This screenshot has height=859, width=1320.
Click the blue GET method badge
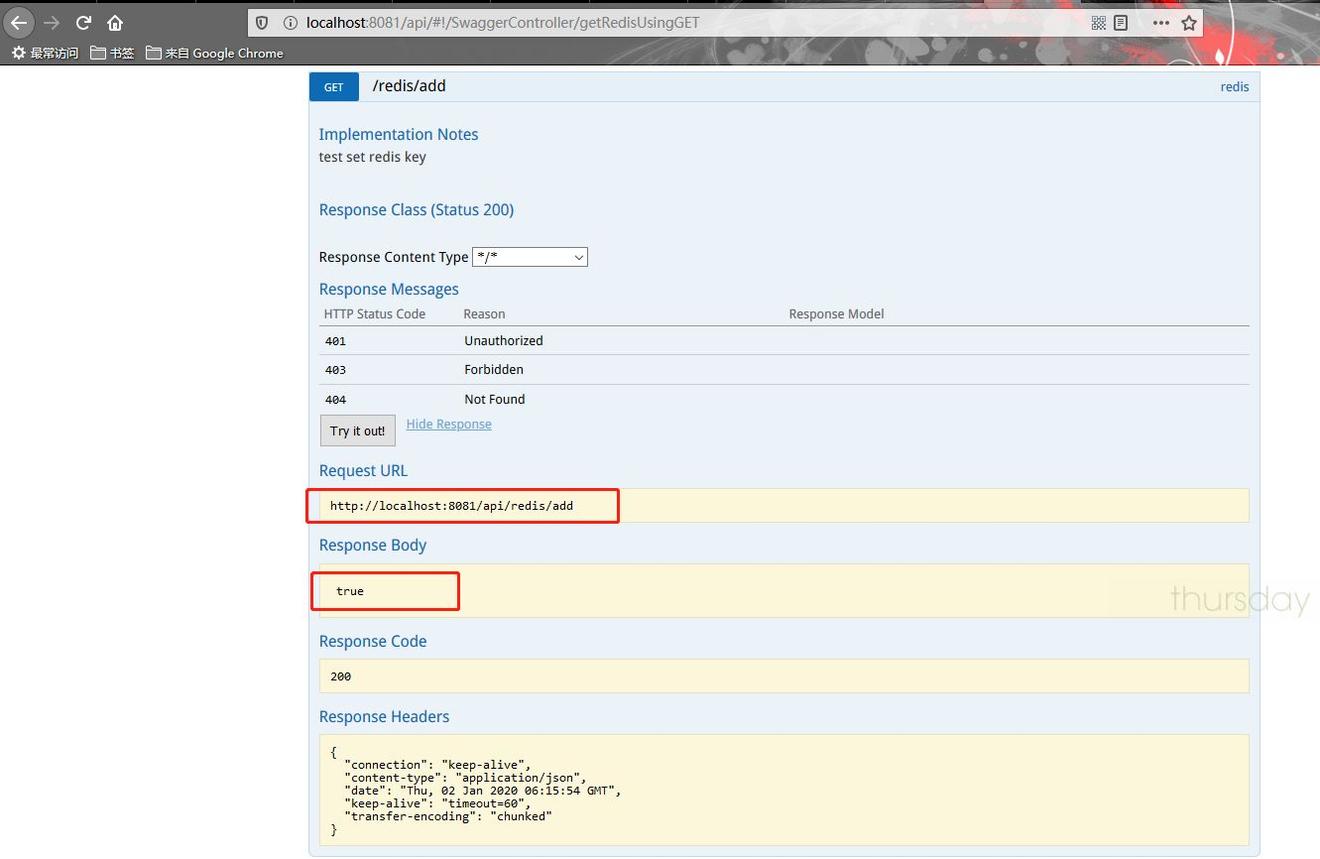coord(334,87)
